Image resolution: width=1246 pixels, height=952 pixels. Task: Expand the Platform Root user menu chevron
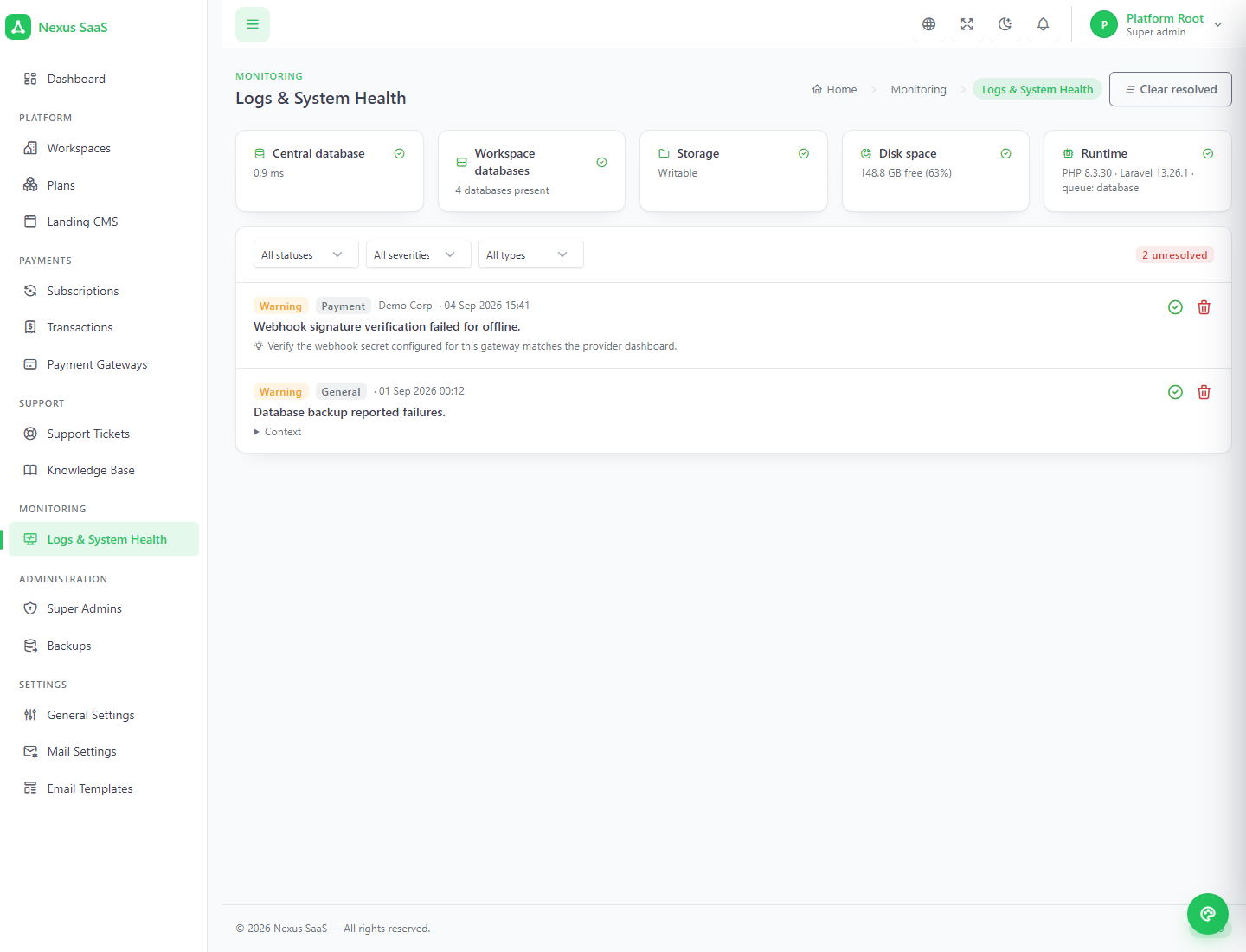coord(1217,24)
